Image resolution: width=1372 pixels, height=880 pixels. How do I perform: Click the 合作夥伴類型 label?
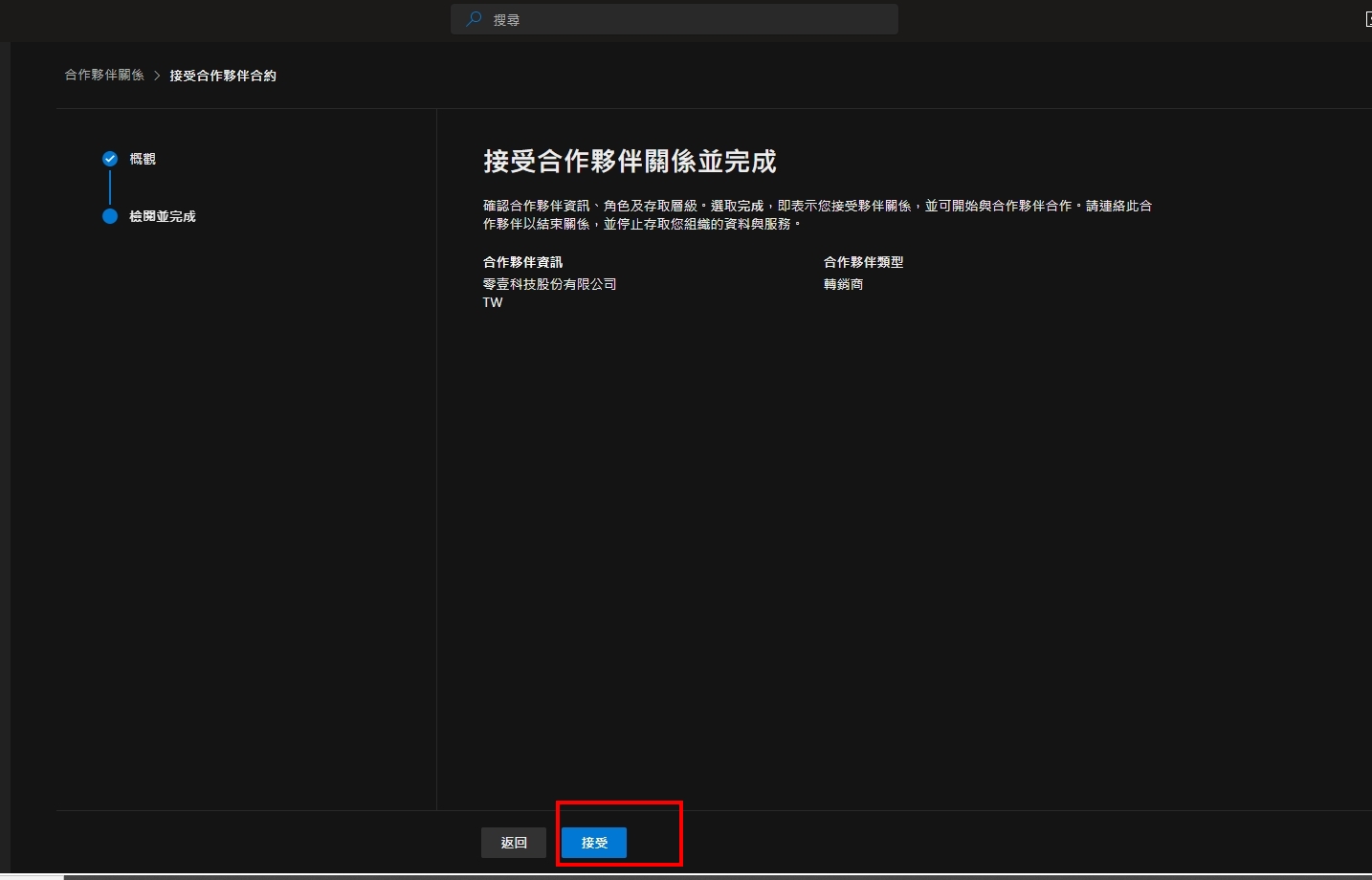[863, 262]
